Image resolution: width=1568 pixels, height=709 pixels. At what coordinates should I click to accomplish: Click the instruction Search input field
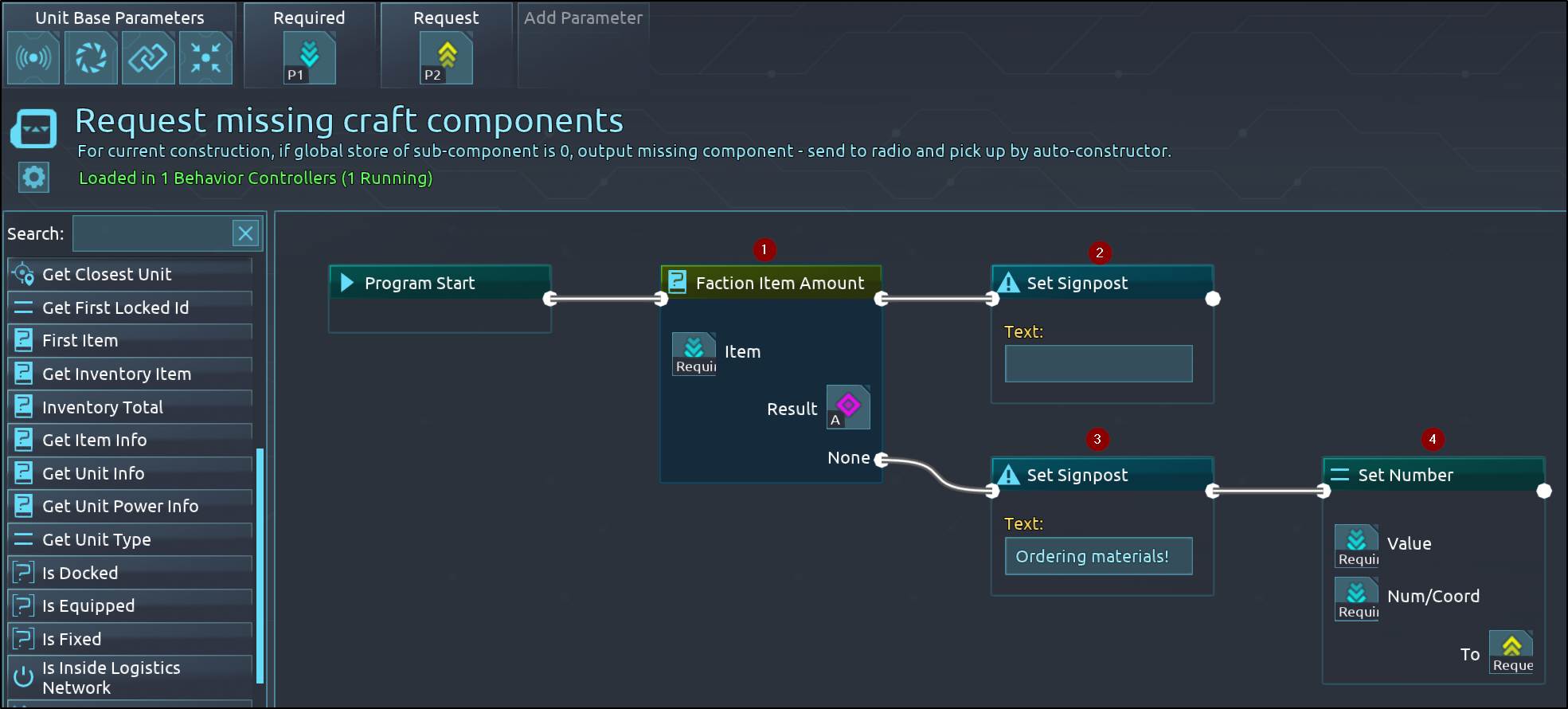pyautogui.click(x=151, y=233)
